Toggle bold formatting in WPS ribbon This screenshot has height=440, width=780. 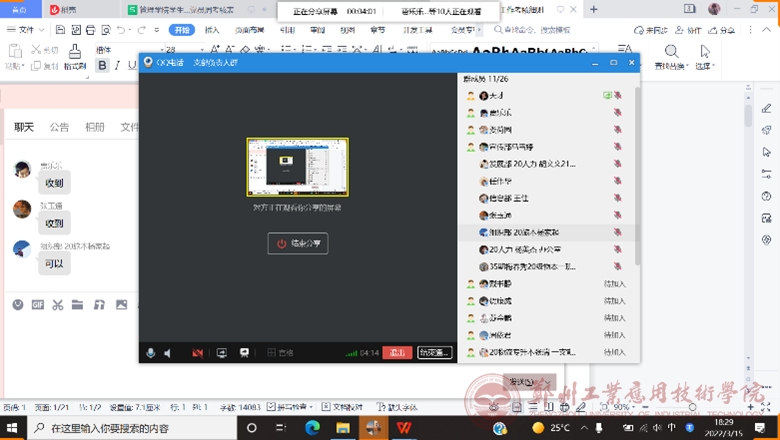click(102, 66)
